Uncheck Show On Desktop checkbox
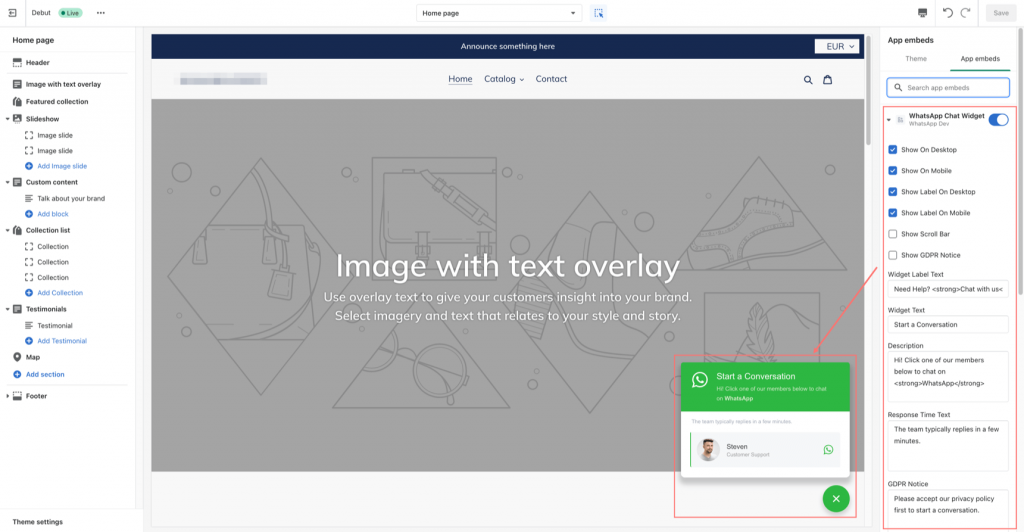1024x532 pixels. click(x=893, y=150)
